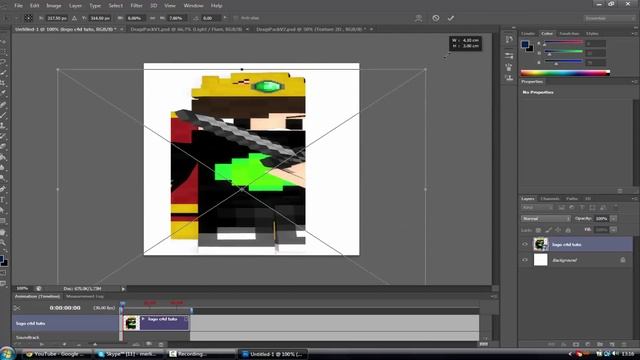Image resolution: width=640 pixels, height=360 pixels.
Task: Click the foreground color in the Color panel
Action: click(x=525, y=44)
